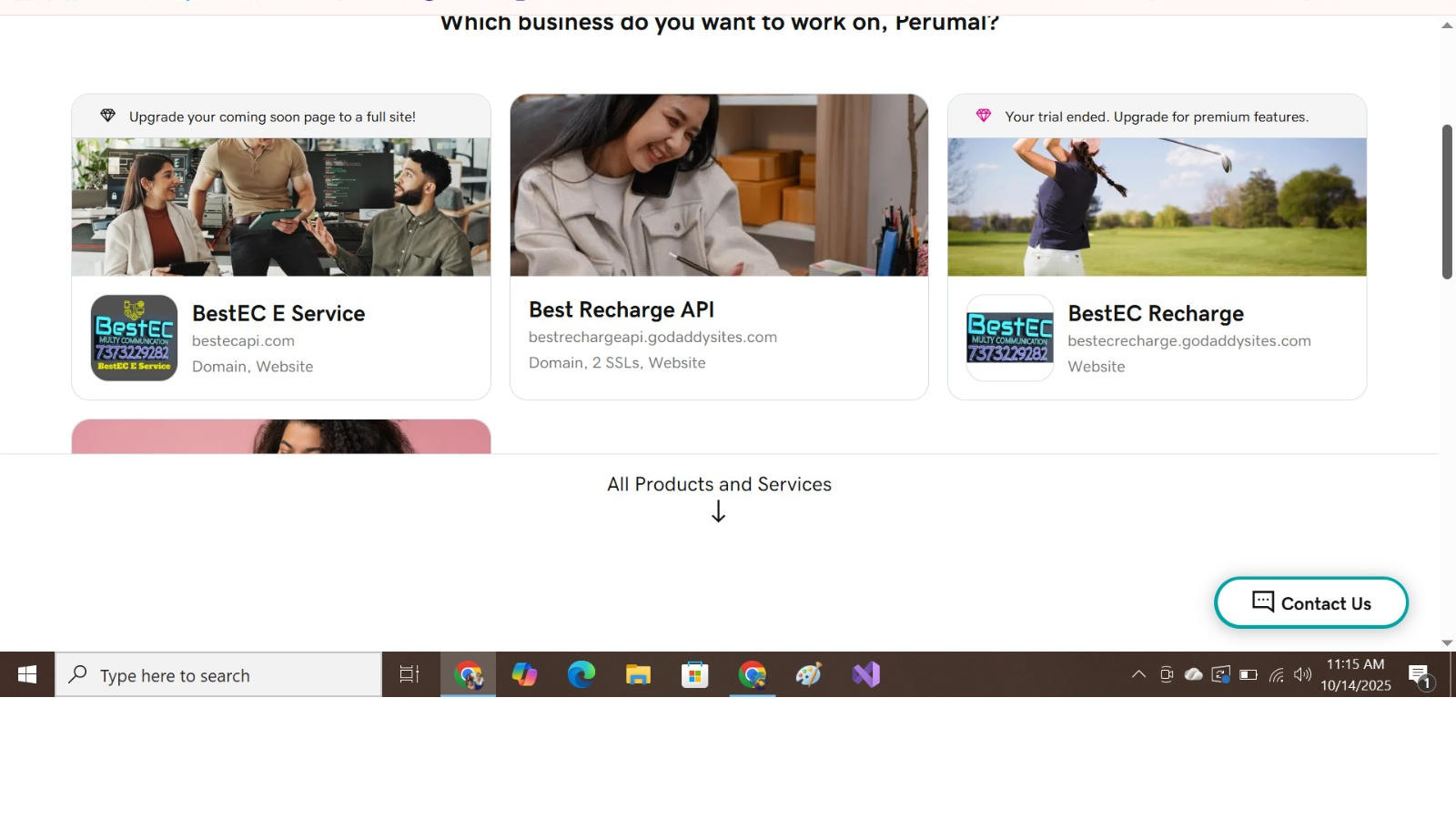Open Task View on the taskbar

coord(409,675)
